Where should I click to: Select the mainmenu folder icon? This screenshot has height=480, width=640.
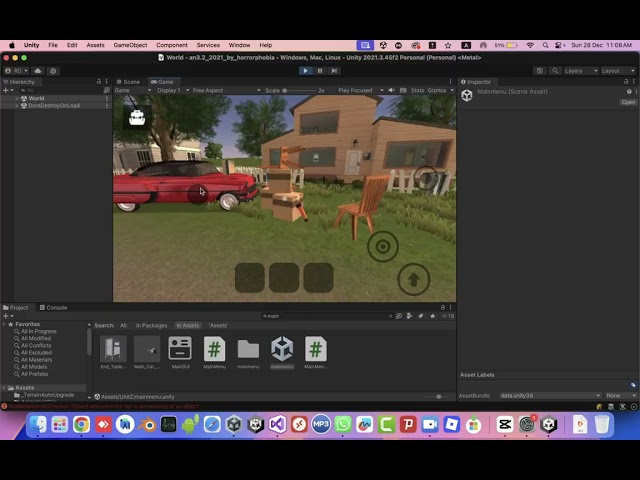(248, 349)
